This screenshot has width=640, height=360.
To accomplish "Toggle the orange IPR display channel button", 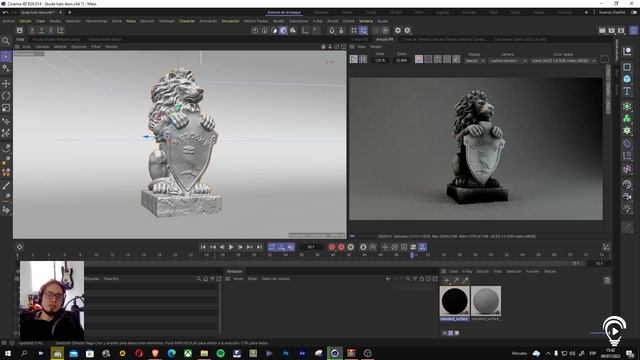I will pyautogui.click(x=419, y=59).
